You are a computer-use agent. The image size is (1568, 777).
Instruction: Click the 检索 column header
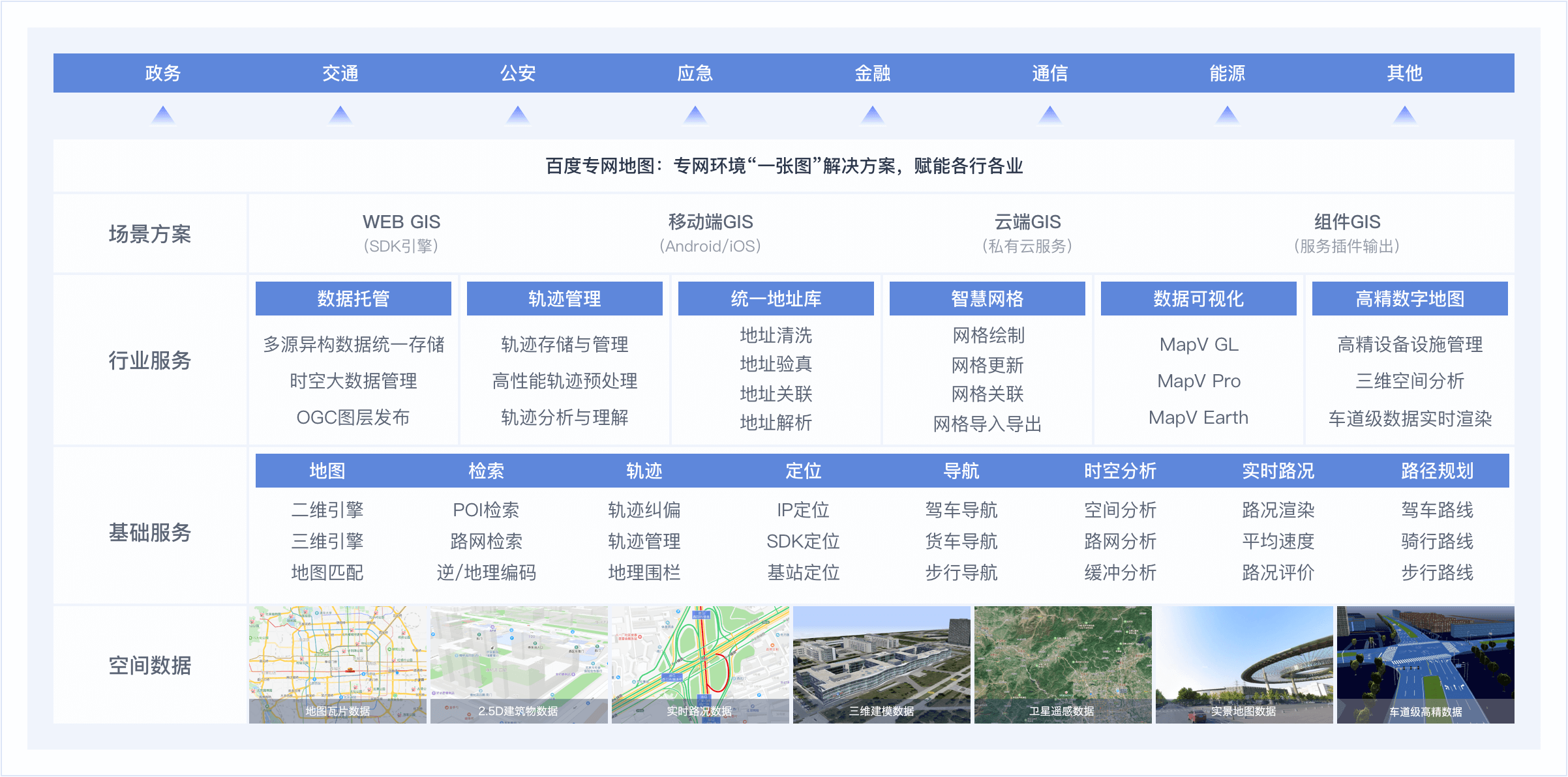point(486,471)
